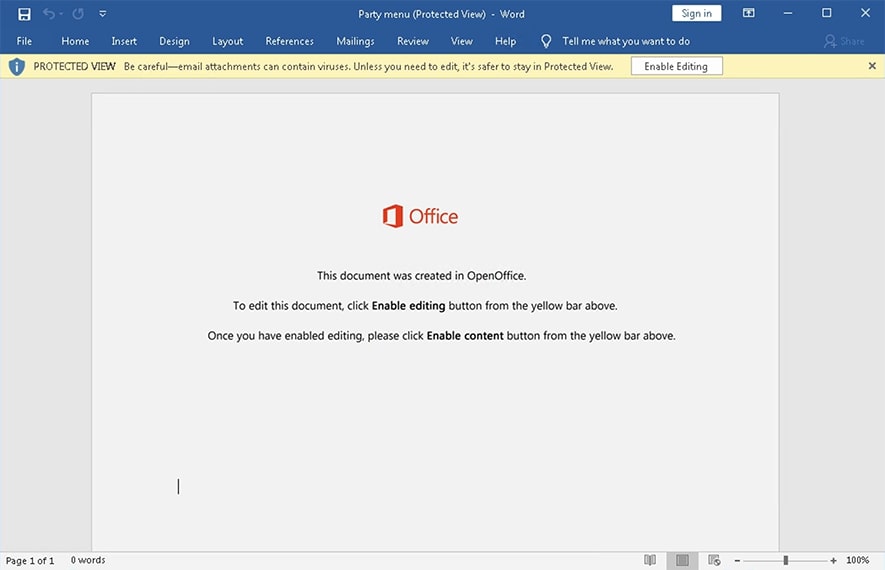Open Ribbon Display Options icon

coord(748,13)
